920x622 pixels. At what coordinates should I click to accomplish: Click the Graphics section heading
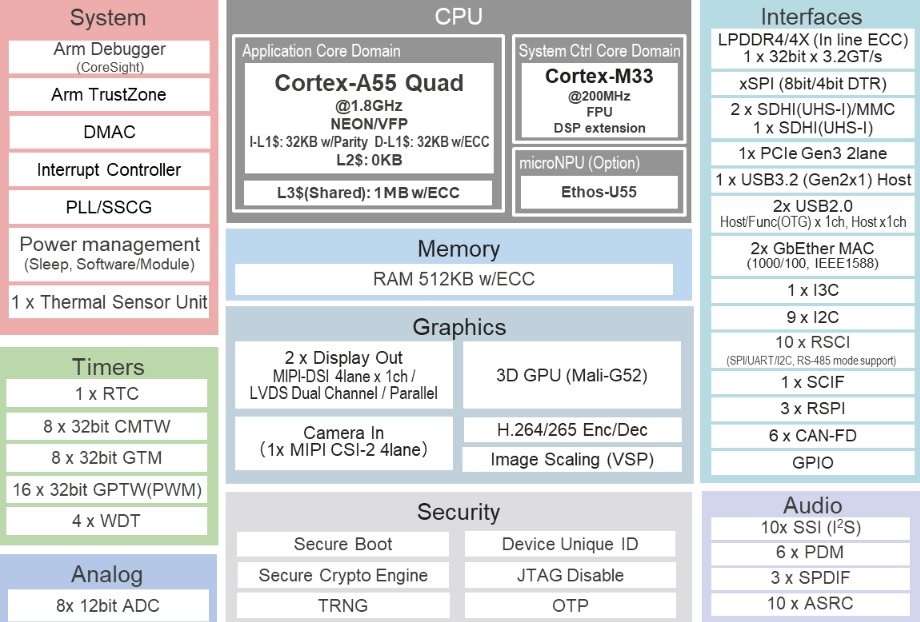pos(459,327)
